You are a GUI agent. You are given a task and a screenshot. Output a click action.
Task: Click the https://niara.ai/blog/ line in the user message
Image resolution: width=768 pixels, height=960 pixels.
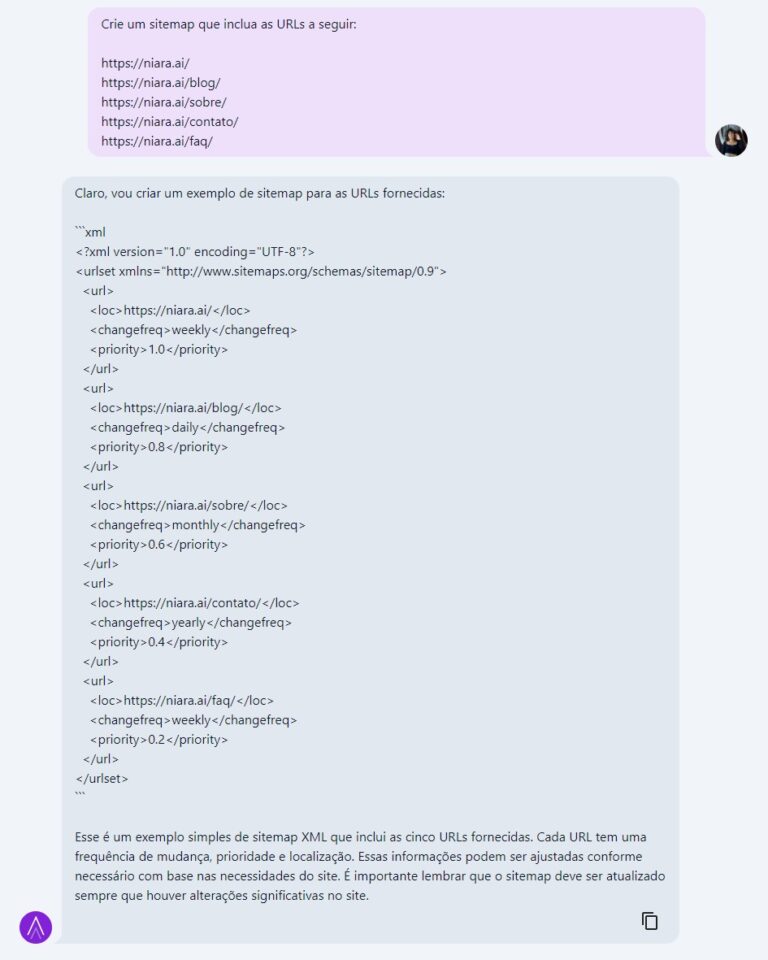coord(160,83)
